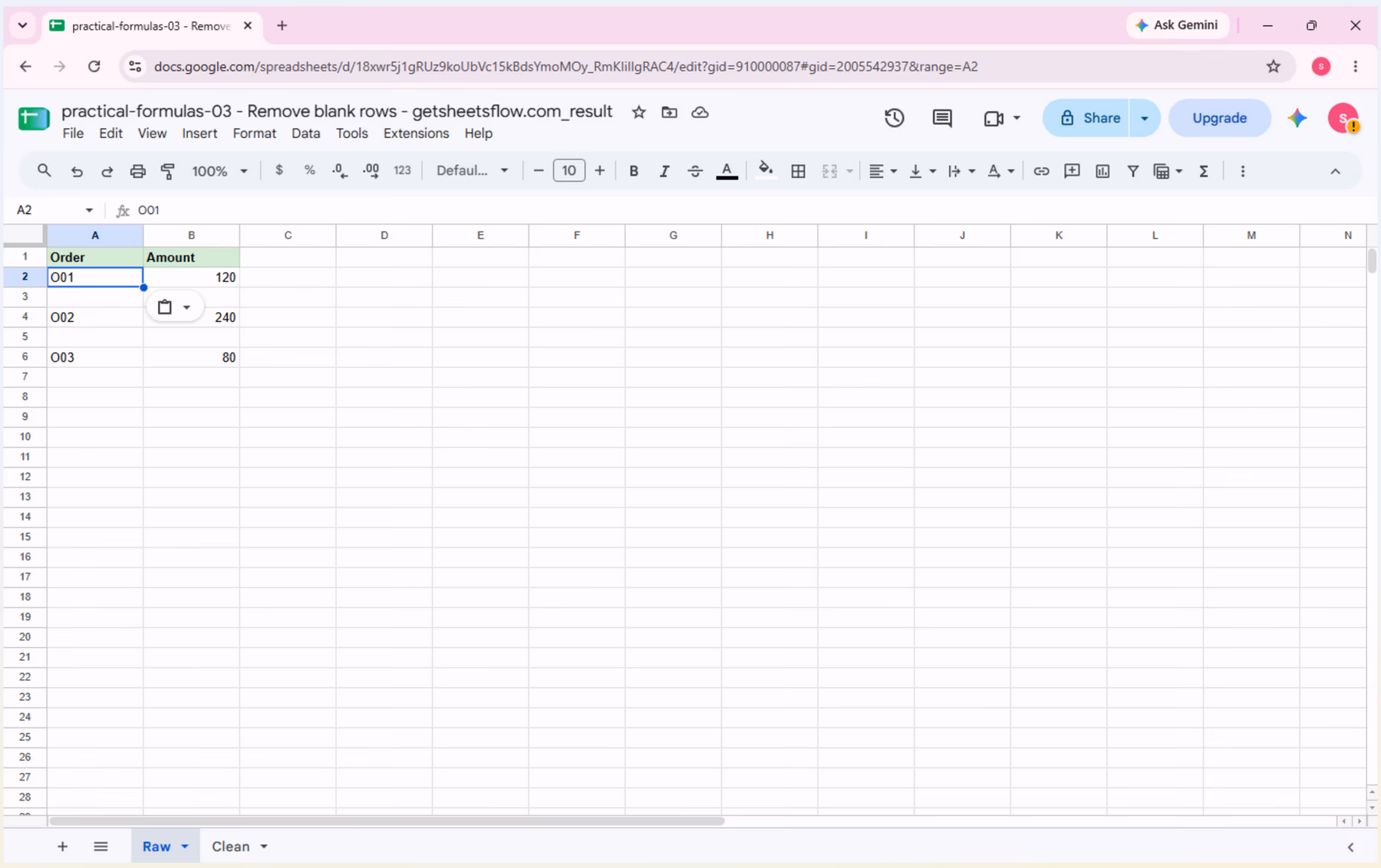
Task: Open the functions sigma menu
Action: click(x=1204, y=171)
